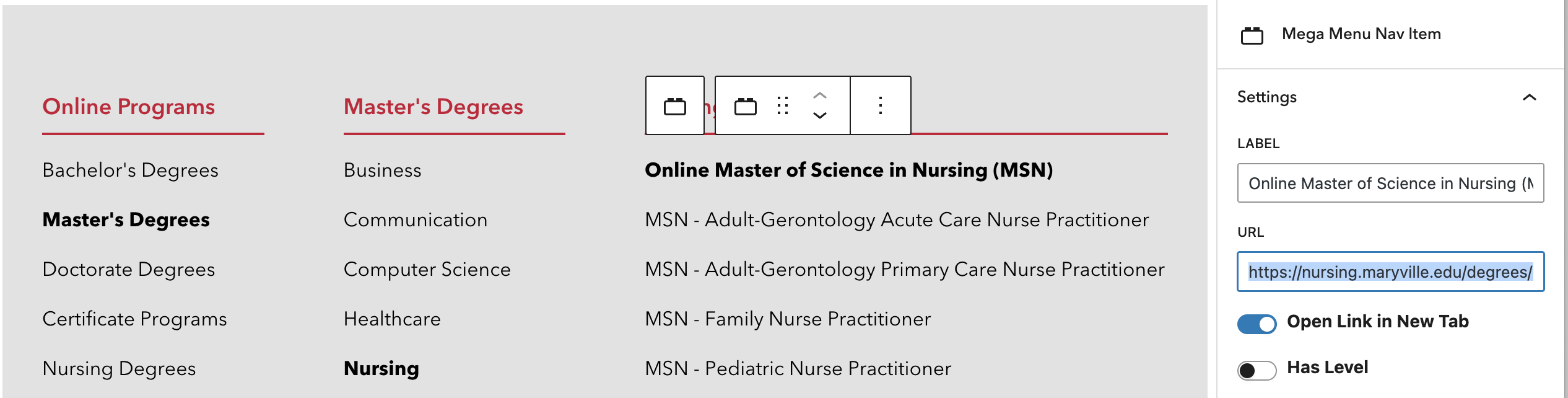Select MSN - Family Nurse Practitioner item
Image resolution: width=1568 pixels, height=398 pixels.
coord(787,319)
